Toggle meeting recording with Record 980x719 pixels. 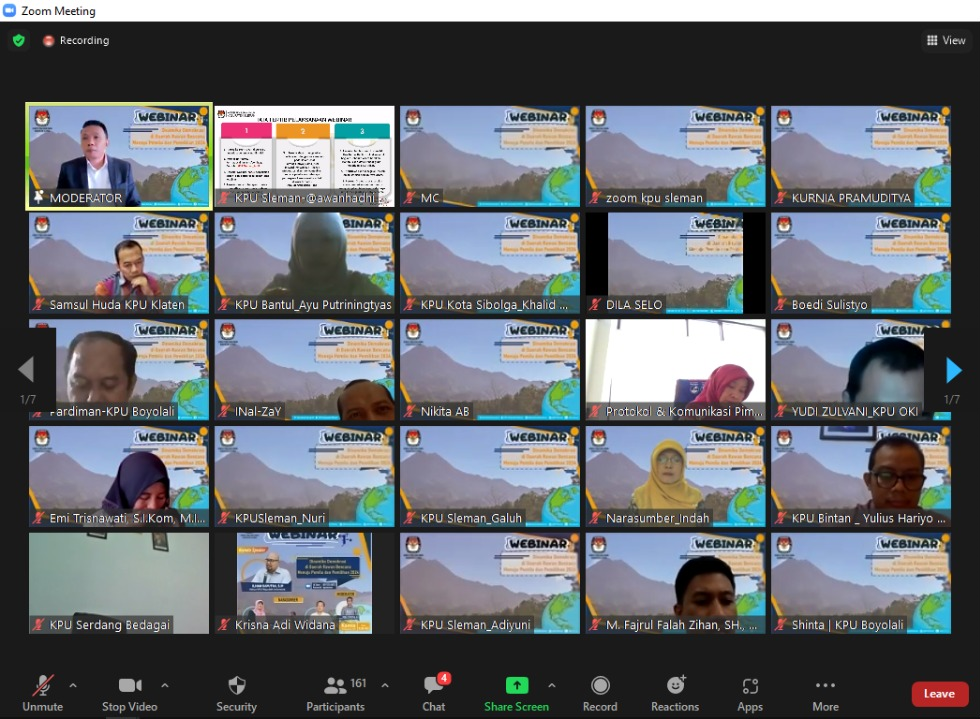[600, 692]
